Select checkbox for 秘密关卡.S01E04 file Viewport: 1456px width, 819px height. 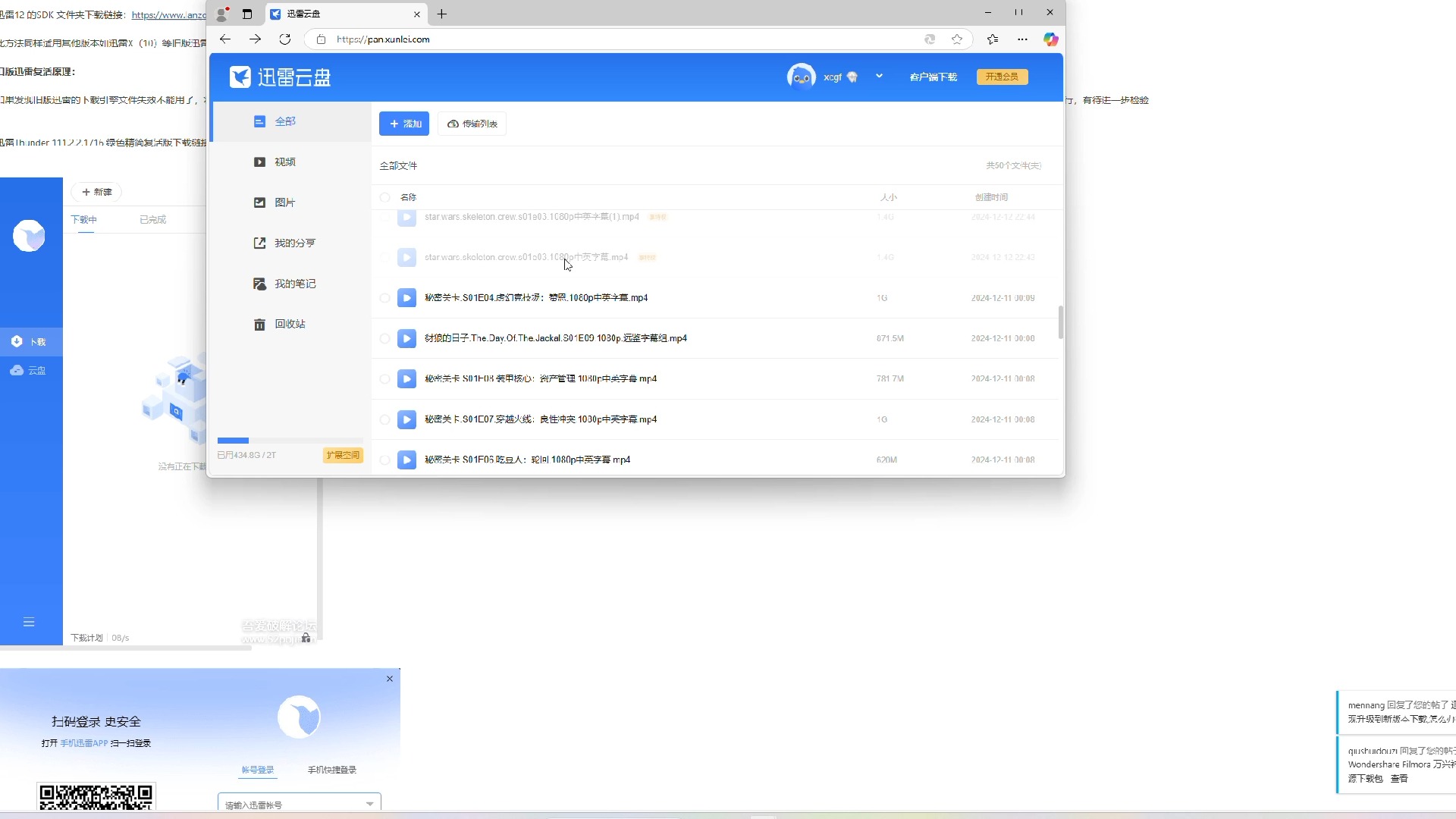click(384, 298)
